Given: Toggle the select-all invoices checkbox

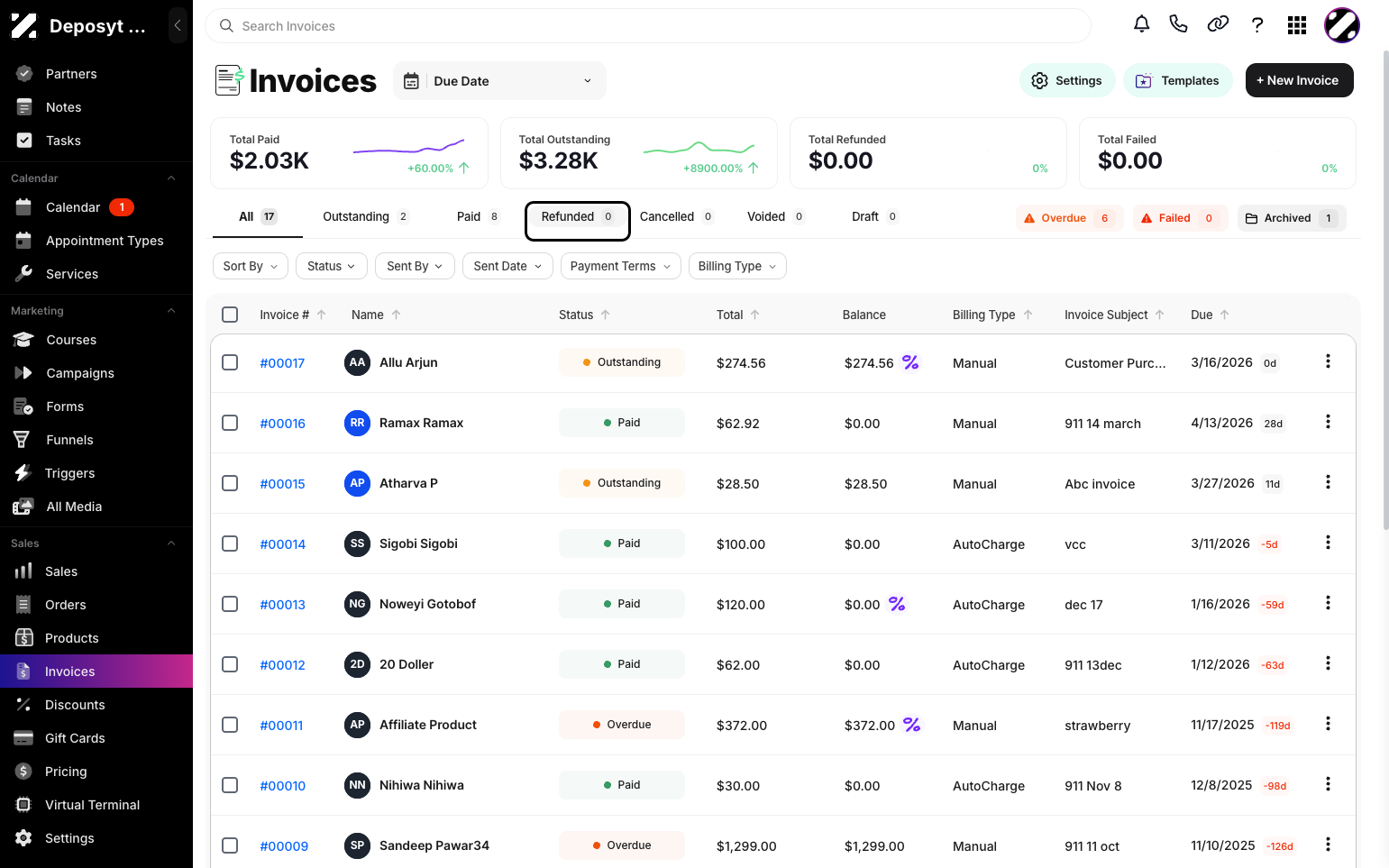Looking at the screenshot, I should tap(230, 315).
